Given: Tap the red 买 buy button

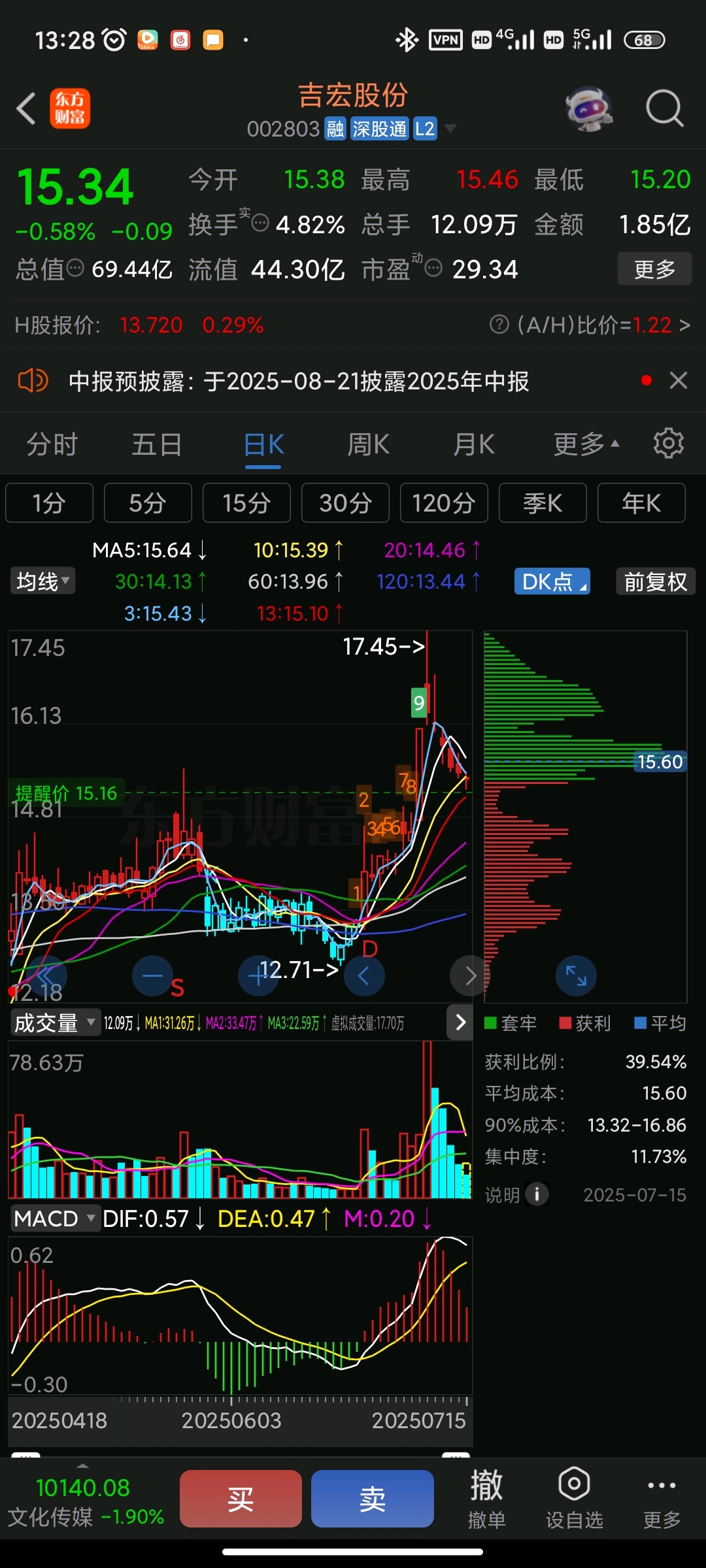Looking at the screenshot, I should (241, 1499).
